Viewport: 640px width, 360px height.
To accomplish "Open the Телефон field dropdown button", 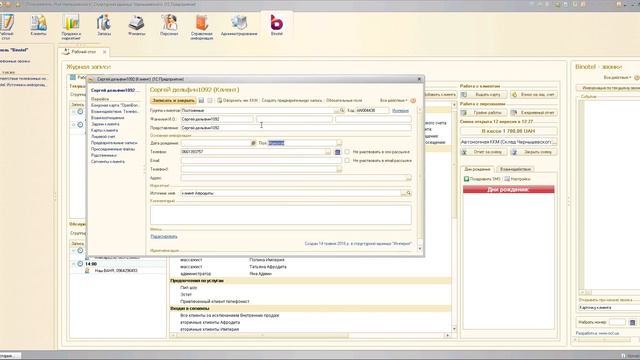I will point(328,152).
